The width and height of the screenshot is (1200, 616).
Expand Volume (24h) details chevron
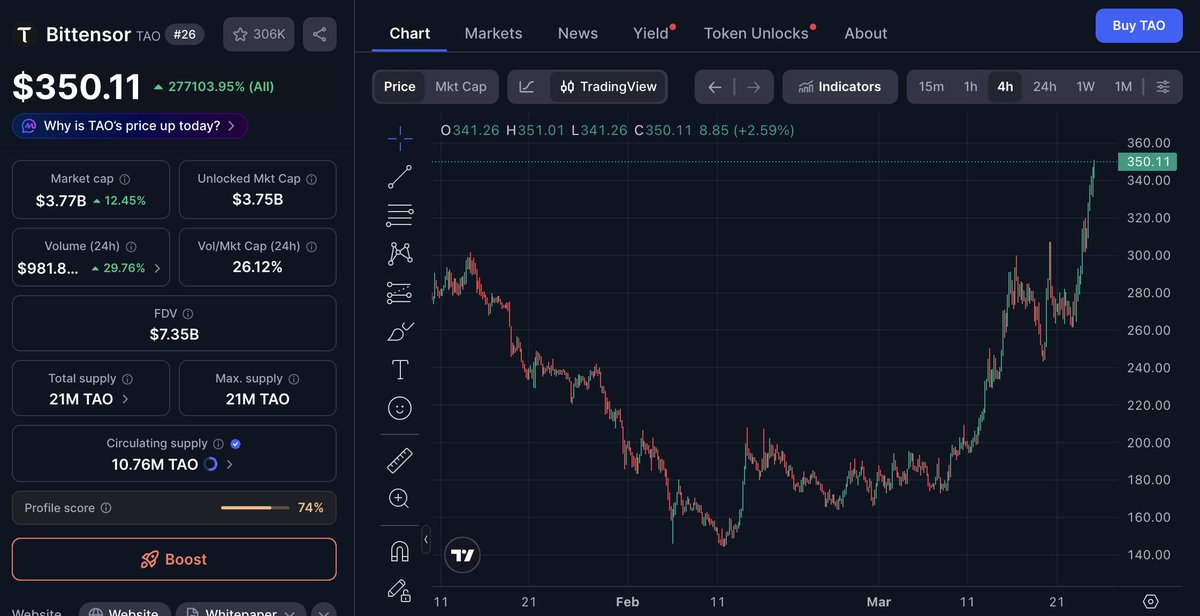click(156, 268)
